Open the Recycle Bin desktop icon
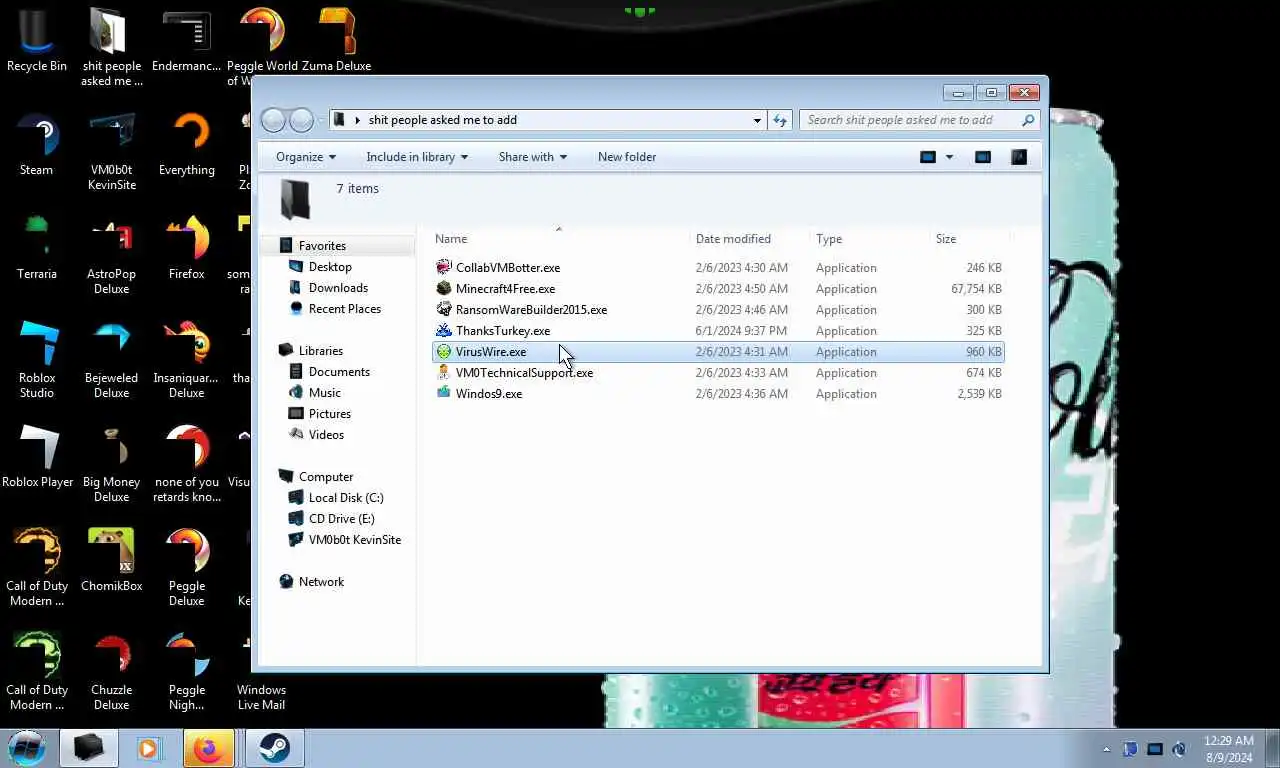The width and height of the screenshot is (1280, 768). coord(37,41)
